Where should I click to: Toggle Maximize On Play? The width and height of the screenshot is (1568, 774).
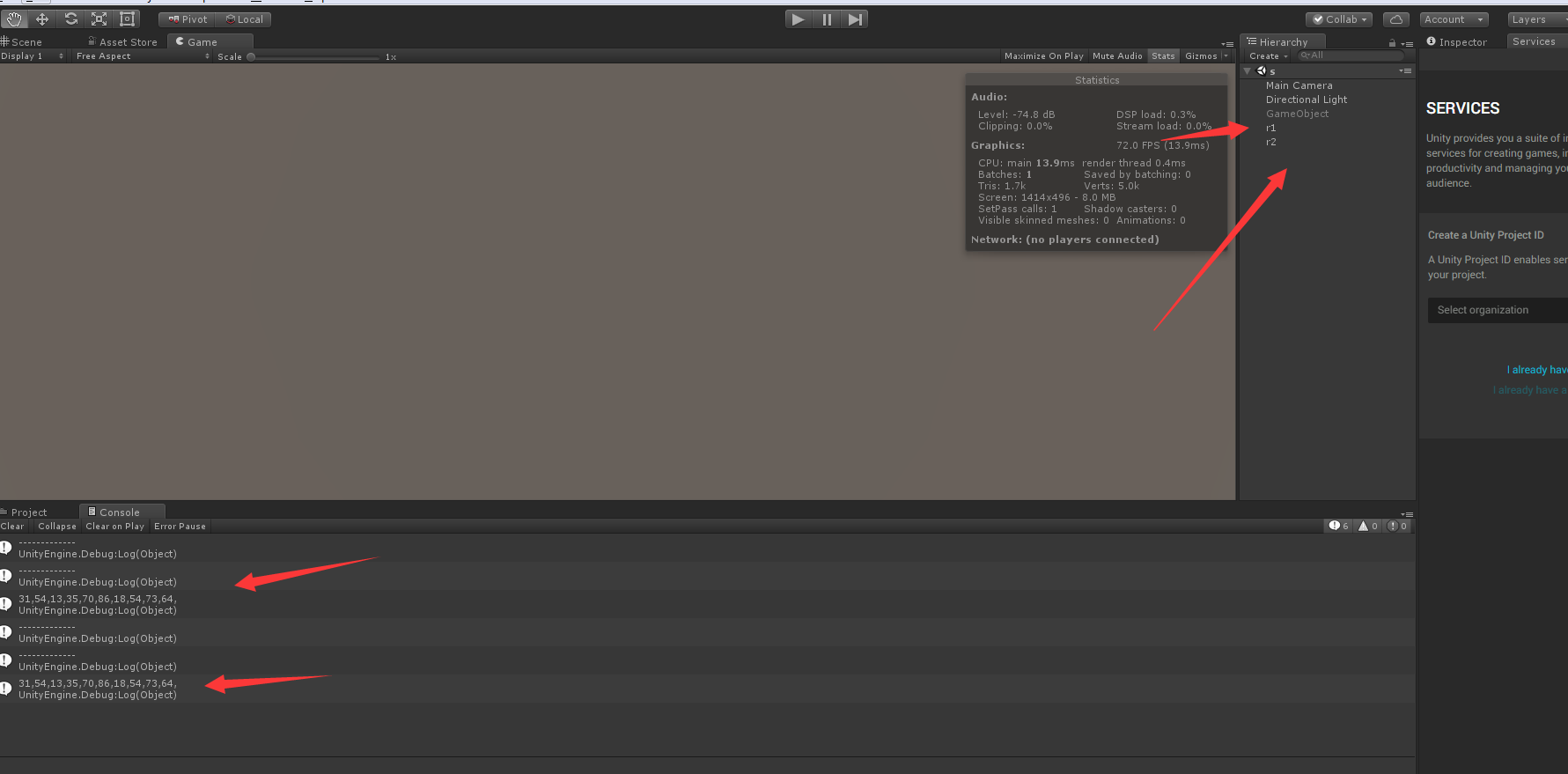tap(1044, 56)
